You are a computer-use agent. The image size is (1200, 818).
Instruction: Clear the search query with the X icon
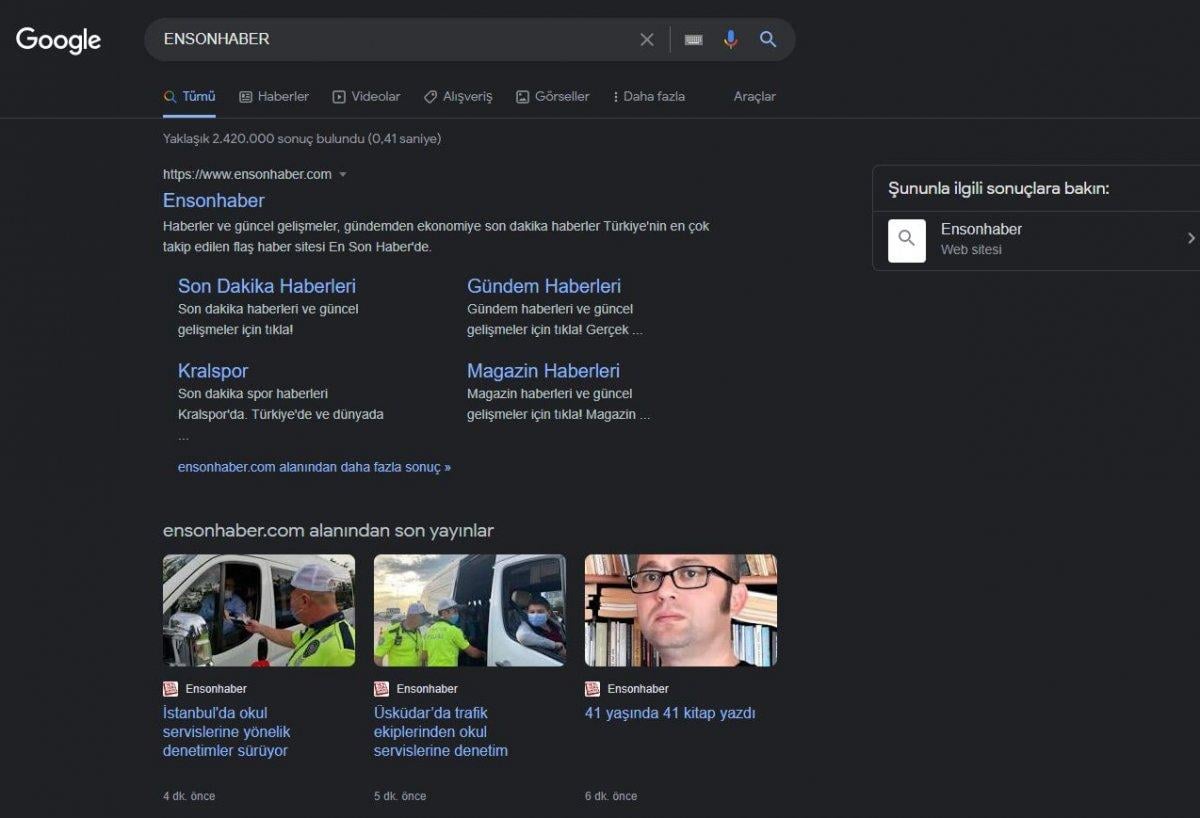click(646, 39)
